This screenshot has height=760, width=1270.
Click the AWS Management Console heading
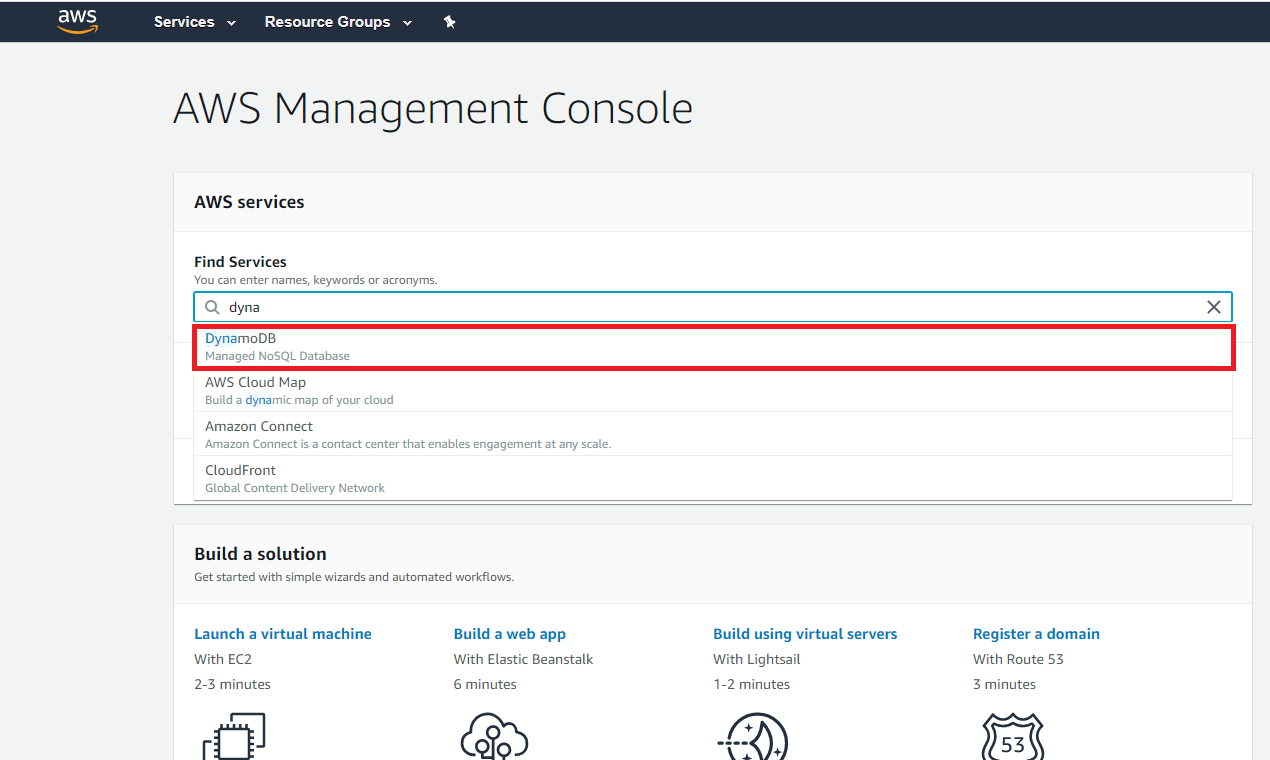[432, 108]
